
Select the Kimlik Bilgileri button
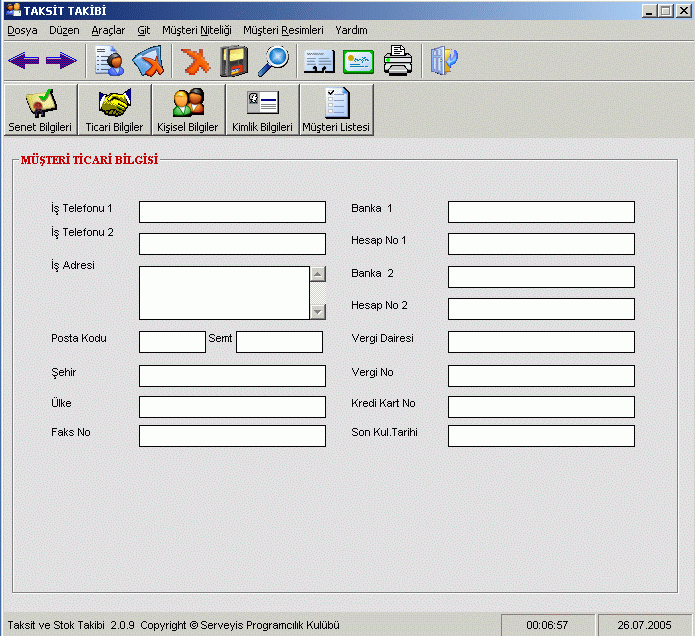tap(262, 110)
